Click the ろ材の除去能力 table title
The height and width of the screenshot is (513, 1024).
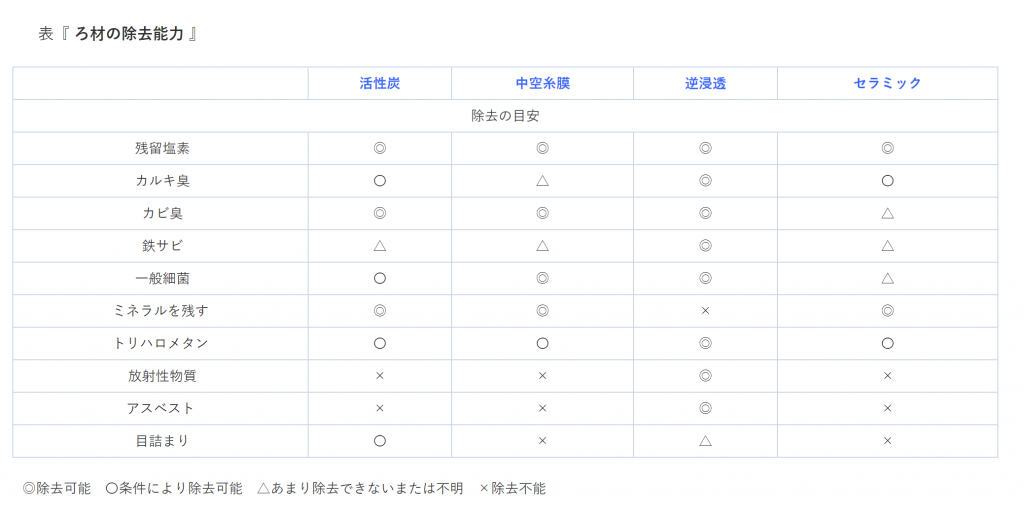(x=129, y=34)
